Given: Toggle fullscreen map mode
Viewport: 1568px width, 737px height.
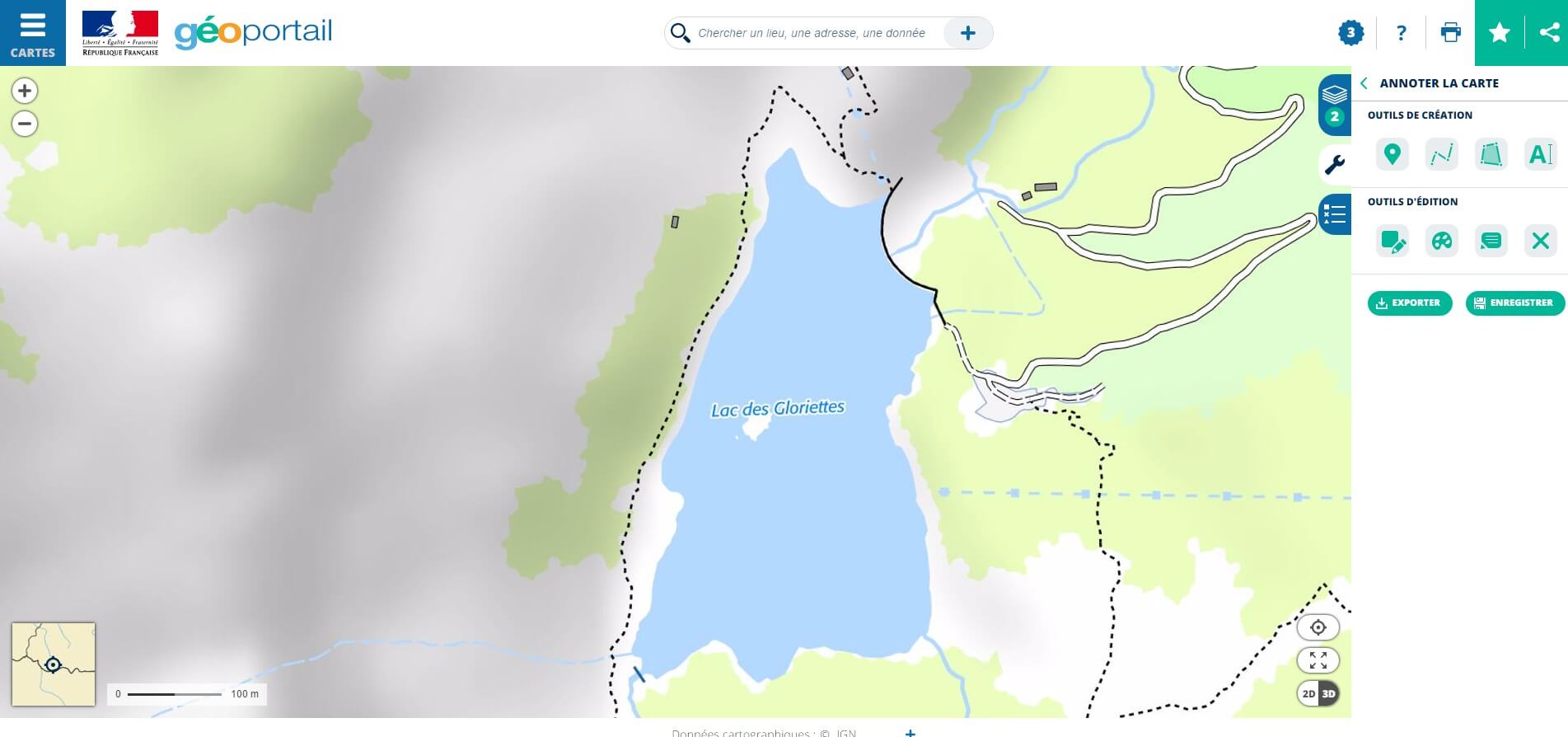Looking at the screenshot, I should point(1318,660).
